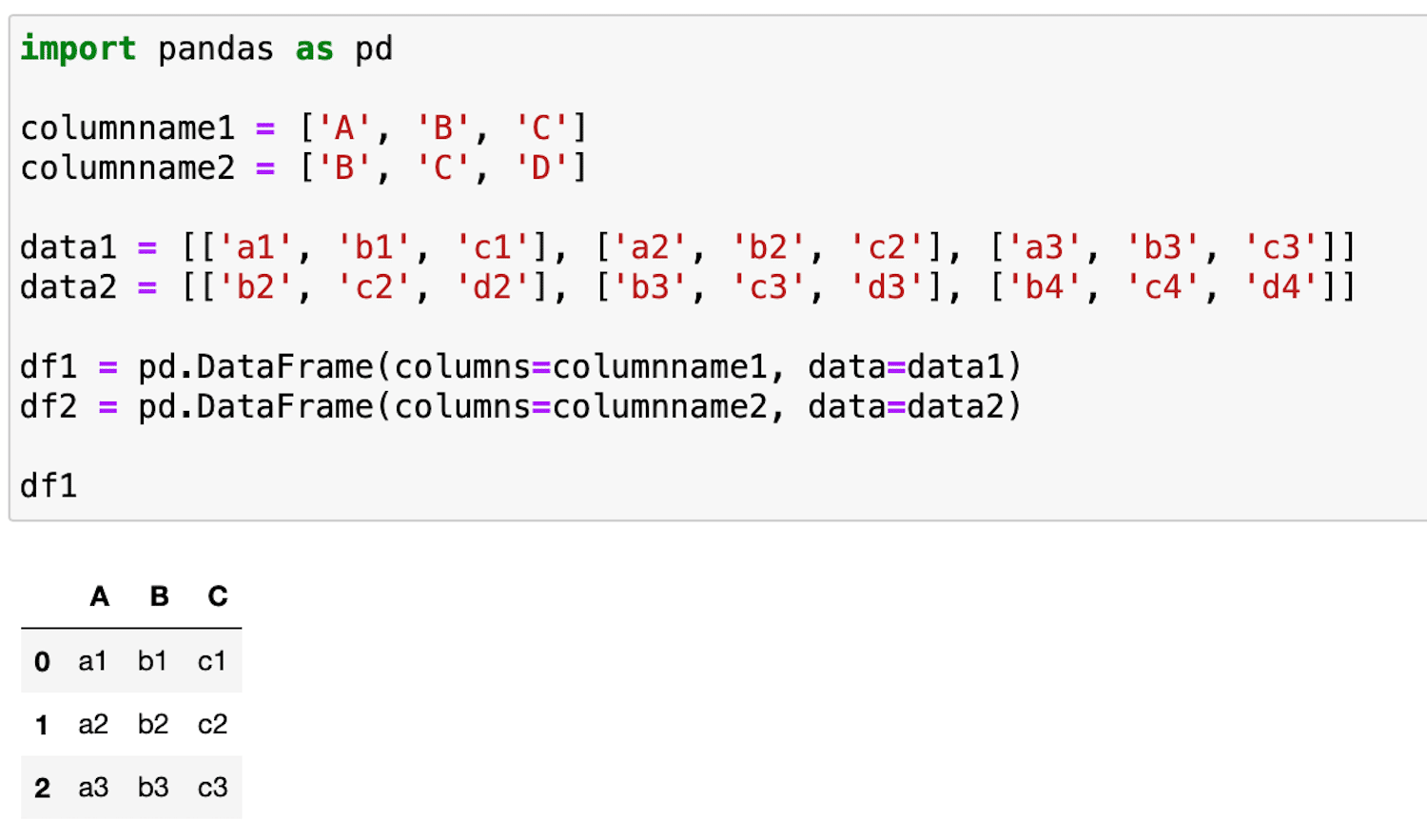This screenshot has width=1427, height=840.
Task: Click data=data2 argument in the df2 line
Action: click(906, 406)
